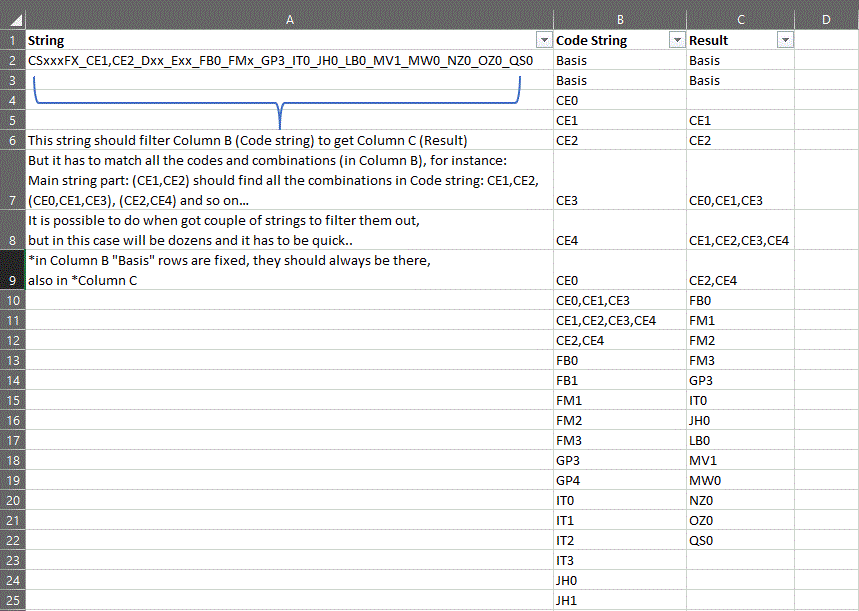
Task: Click cell B25 containing JH1
Action: pos(620,600)
